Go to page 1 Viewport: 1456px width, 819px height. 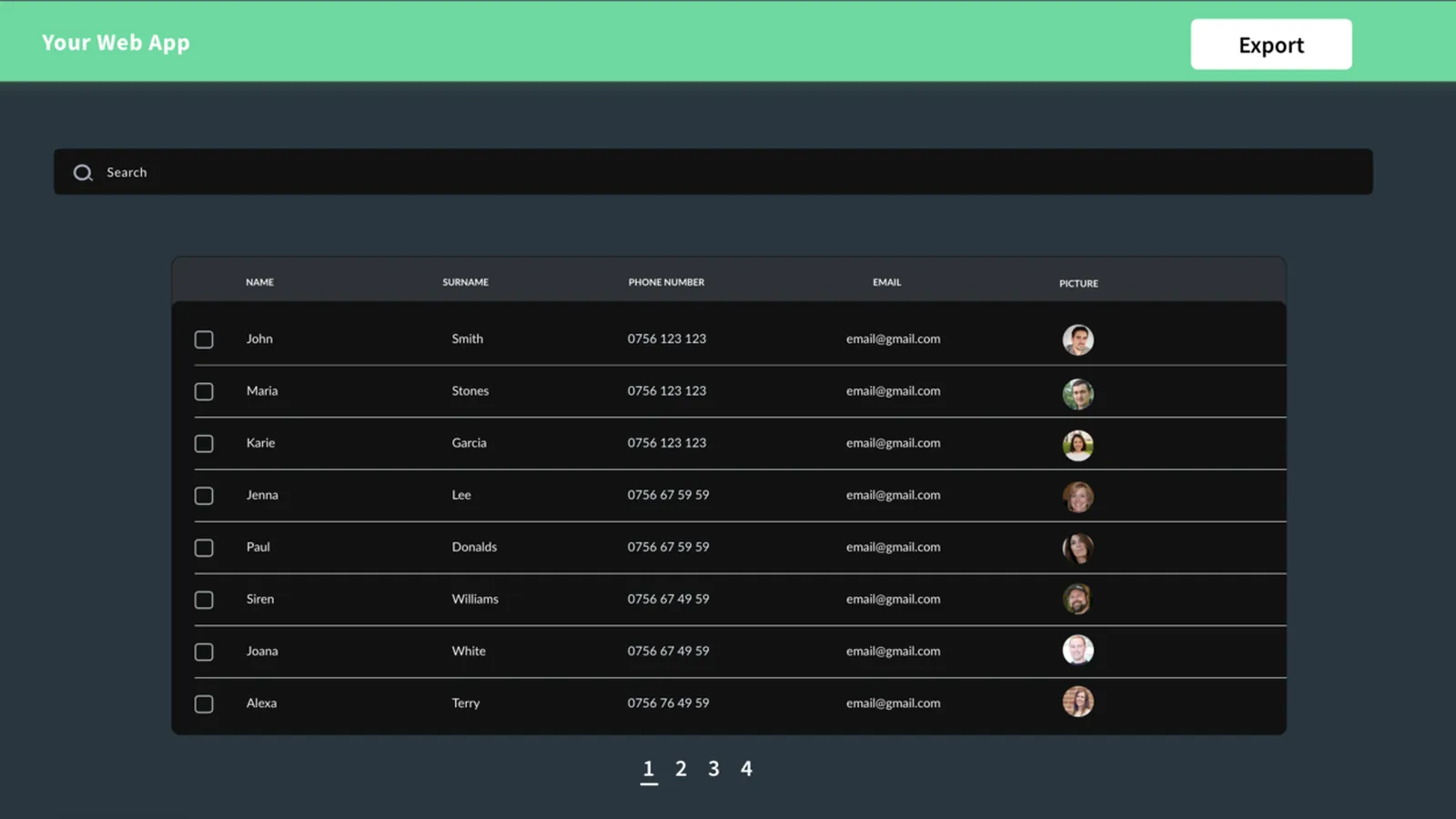(x=649, y=769)
